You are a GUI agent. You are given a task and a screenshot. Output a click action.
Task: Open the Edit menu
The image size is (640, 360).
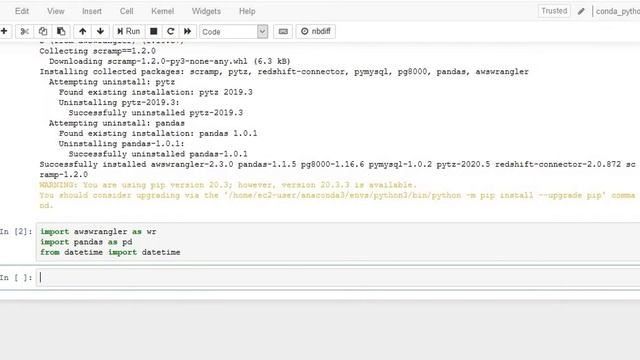(22, 11)
